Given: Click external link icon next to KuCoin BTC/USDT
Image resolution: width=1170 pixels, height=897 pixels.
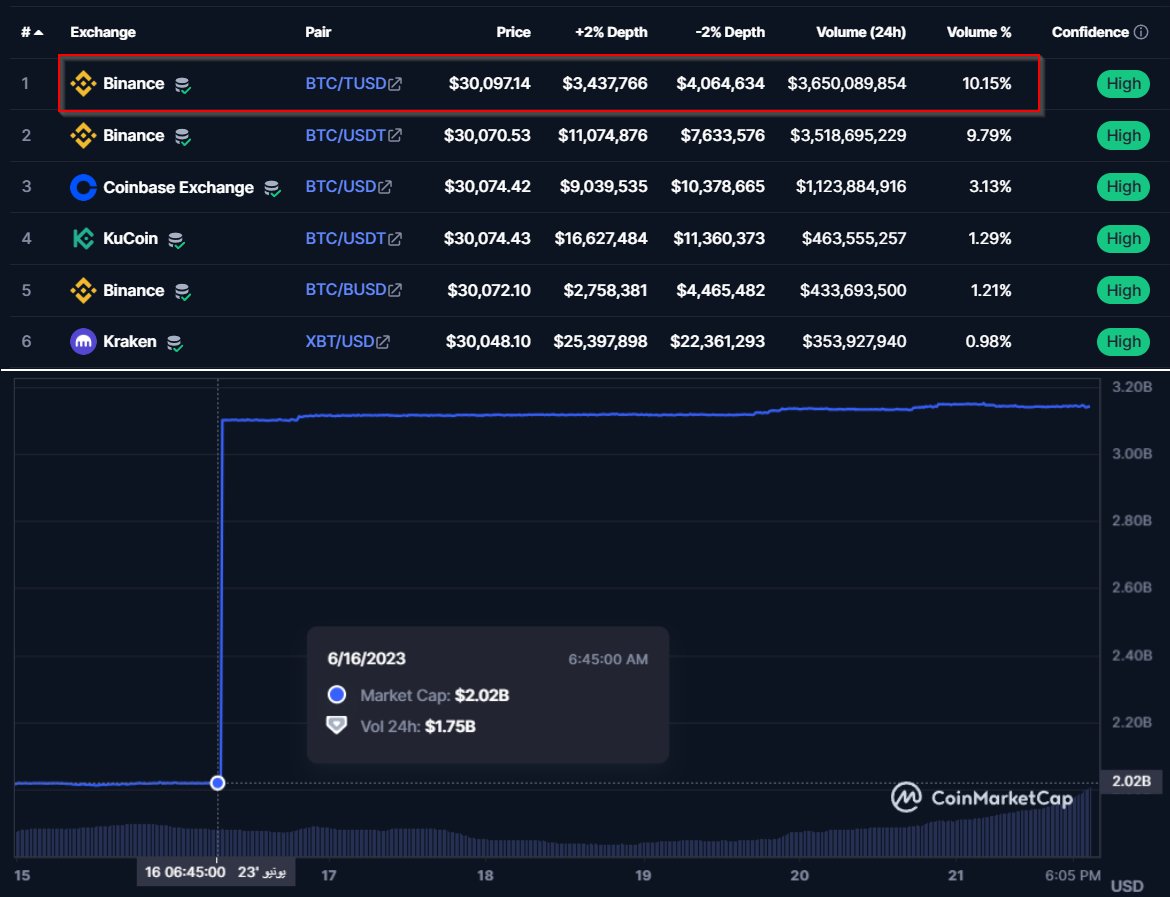Looking at the screenshot, I should [395, 239].
